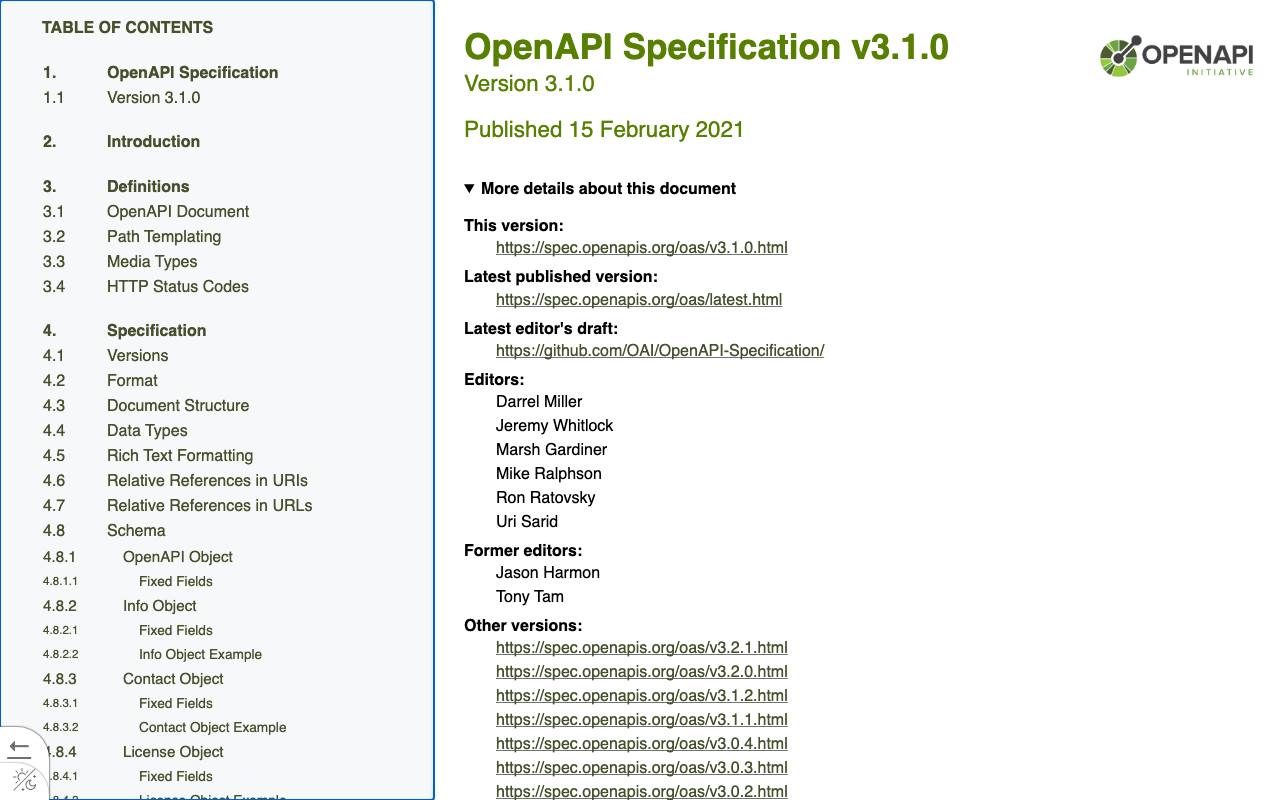Image resolution: width=1280 pixels, height=800 pixels.
Task: Open the latest published version link
Action: click(x=639, y=299)
